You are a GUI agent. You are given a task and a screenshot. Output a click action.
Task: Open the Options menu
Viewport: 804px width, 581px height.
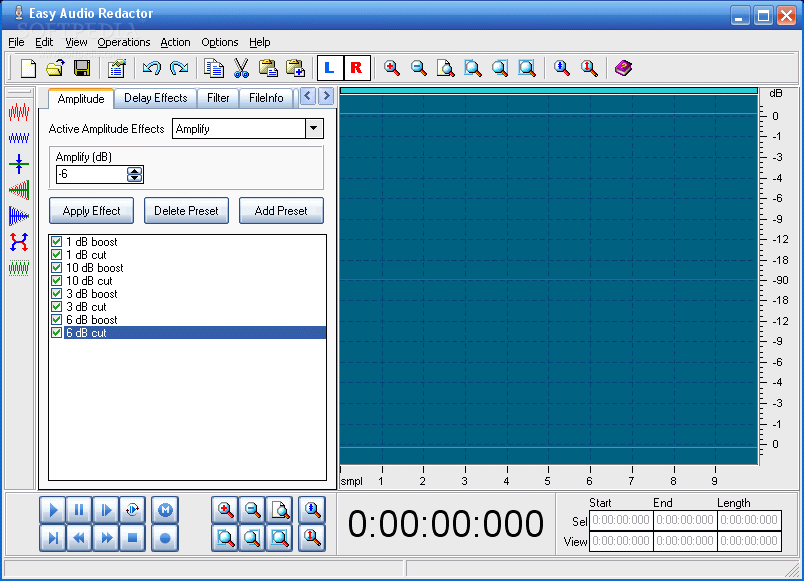point(219,42)
